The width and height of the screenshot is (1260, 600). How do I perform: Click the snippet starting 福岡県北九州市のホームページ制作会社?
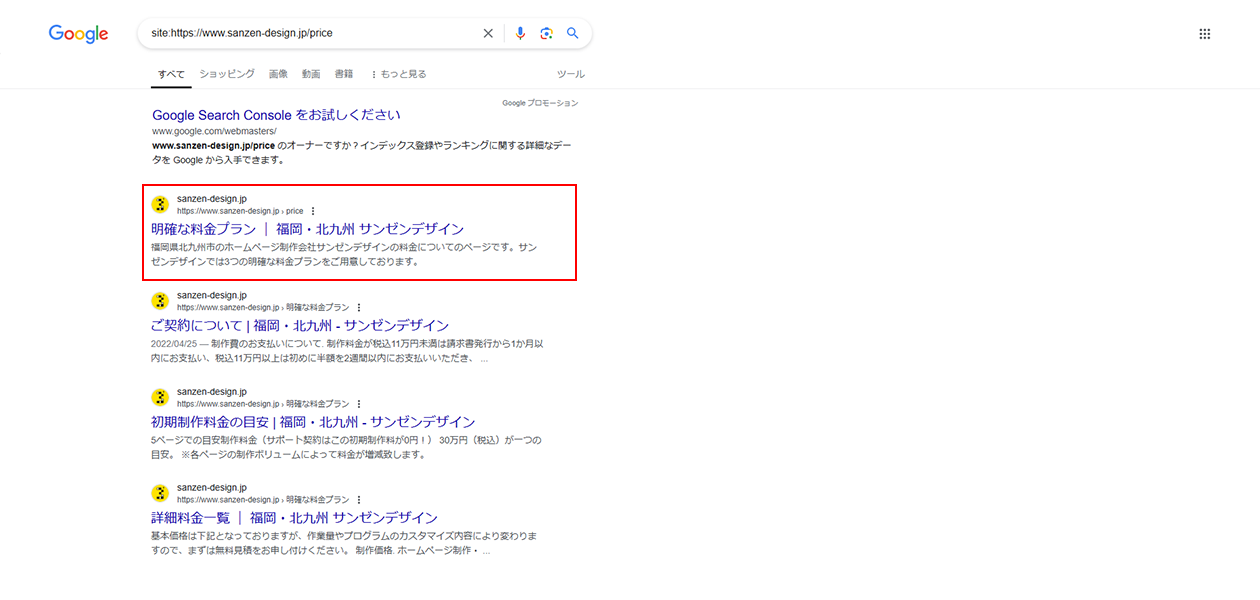coord(344,255)
